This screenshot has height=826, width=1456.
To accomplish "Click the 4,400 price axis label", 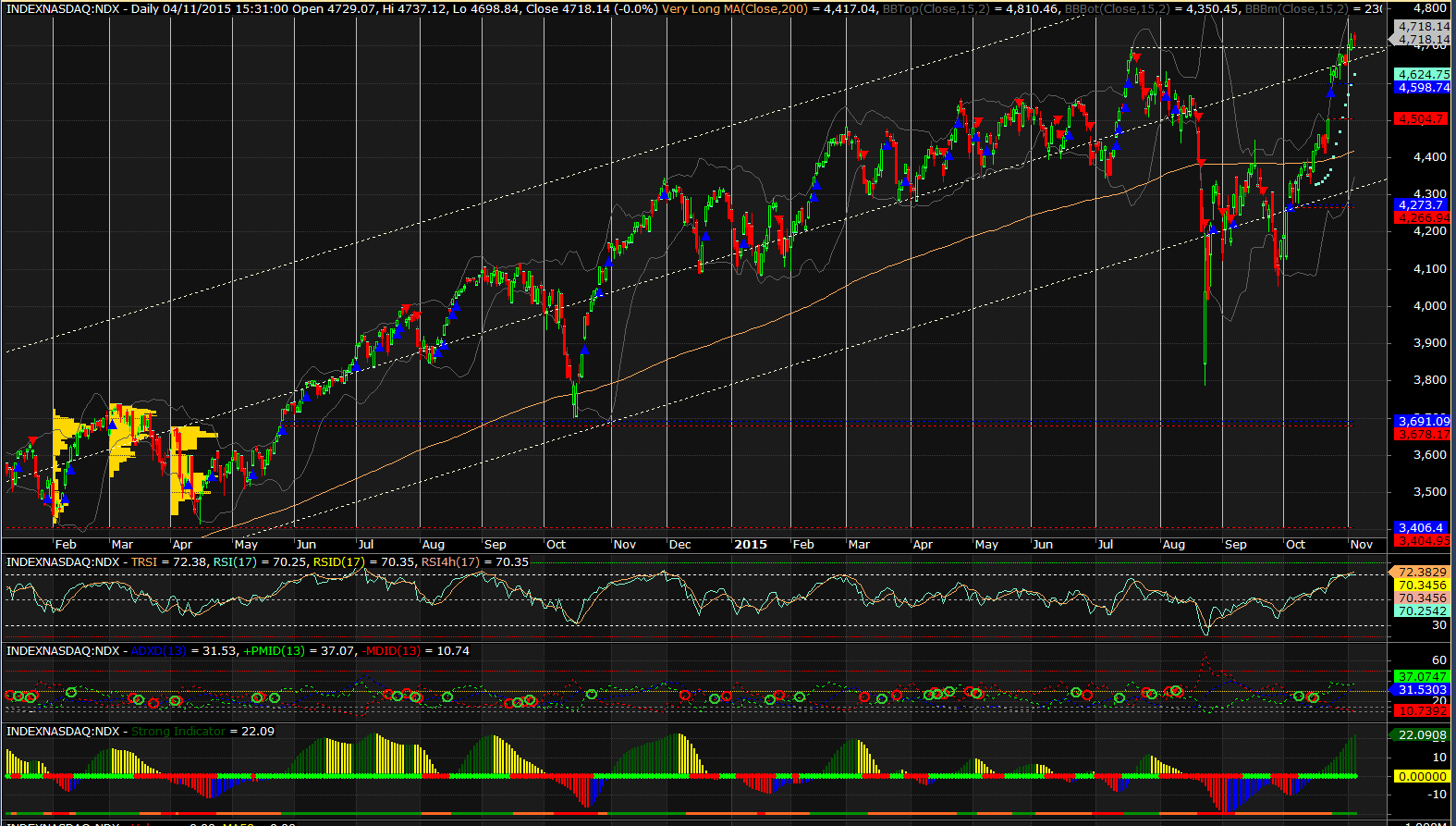I will point(1430,156).
